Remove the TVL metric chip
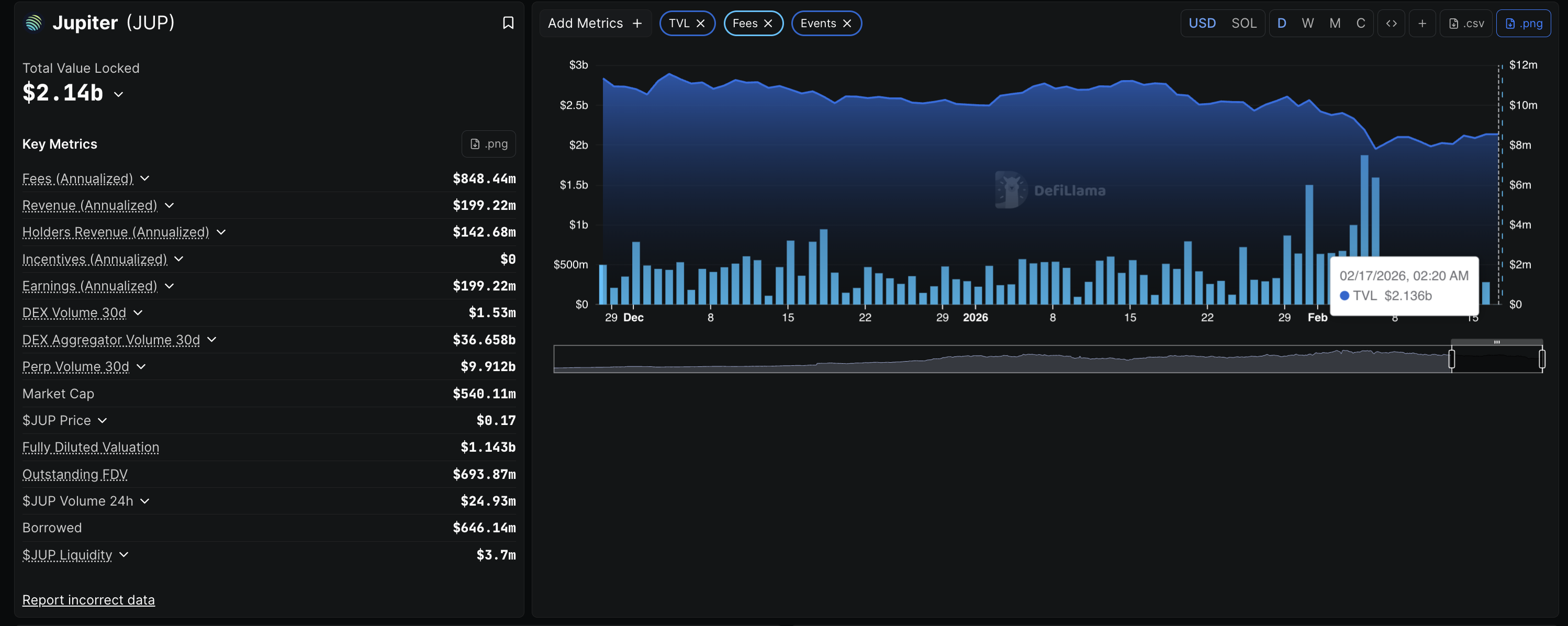The height and width of the screenshot is (626, 1568). 701,23
